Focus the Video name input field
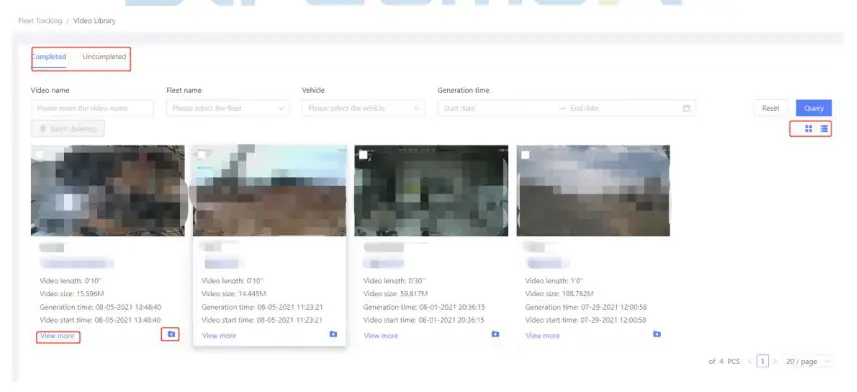 click(x=92, y=108)
